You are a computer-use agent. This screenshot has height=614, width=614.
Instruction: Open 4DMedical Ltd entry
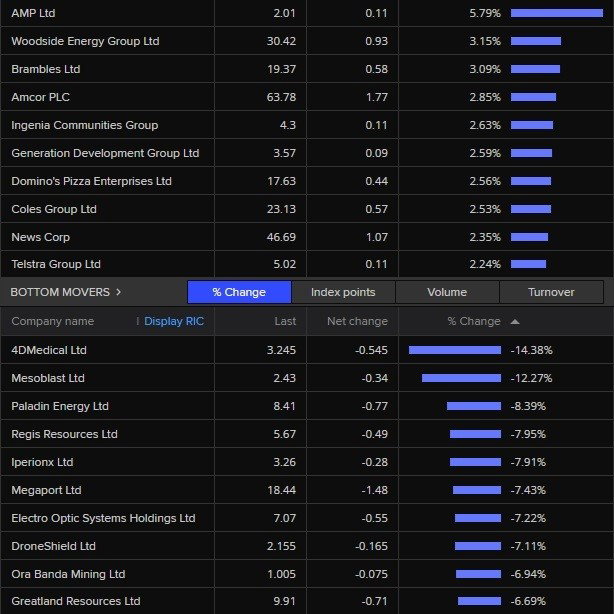click(x=49, y=350)
